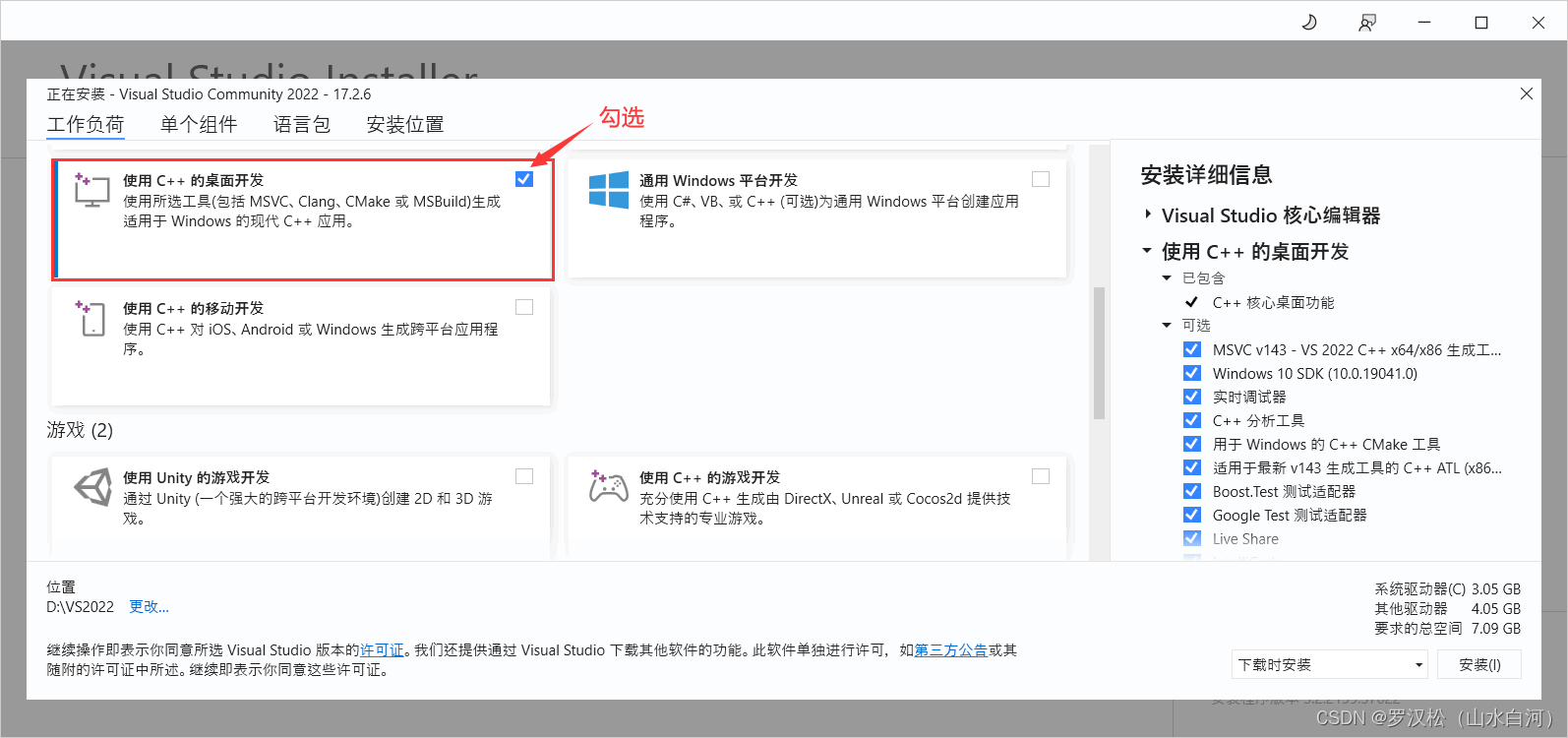The height and width of the screenshot is (738, 1568).
Task: Uncheck MSVC v143 - VS 2022 C++ option
Action: coord(1192,349)
